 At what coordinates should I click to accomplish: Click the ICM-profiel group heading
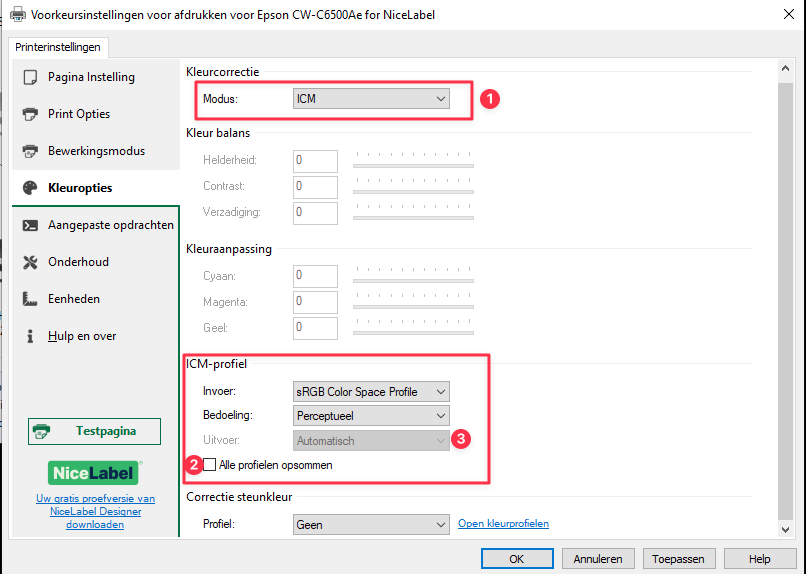point(216,364)
